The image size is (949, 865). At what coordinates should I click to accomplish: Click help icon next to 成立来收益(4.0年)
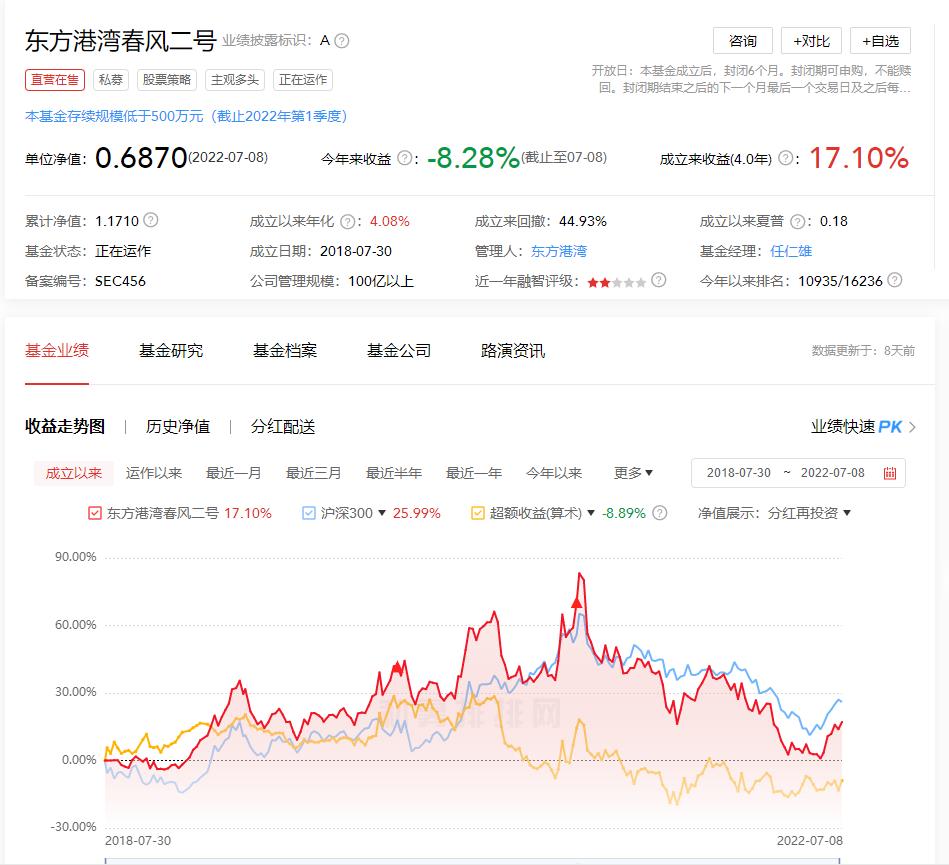(785, 159)
